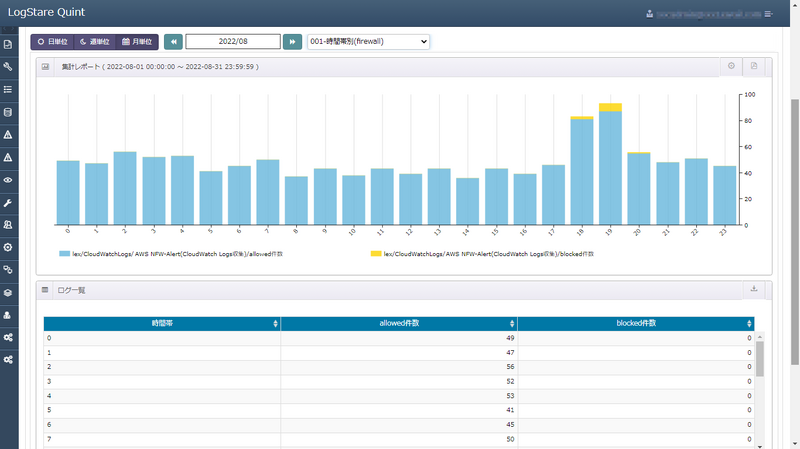The height and width of the screenshot is (449, 800).
Task: Switch to weekly view with 週単位
Action: [93, 42]
